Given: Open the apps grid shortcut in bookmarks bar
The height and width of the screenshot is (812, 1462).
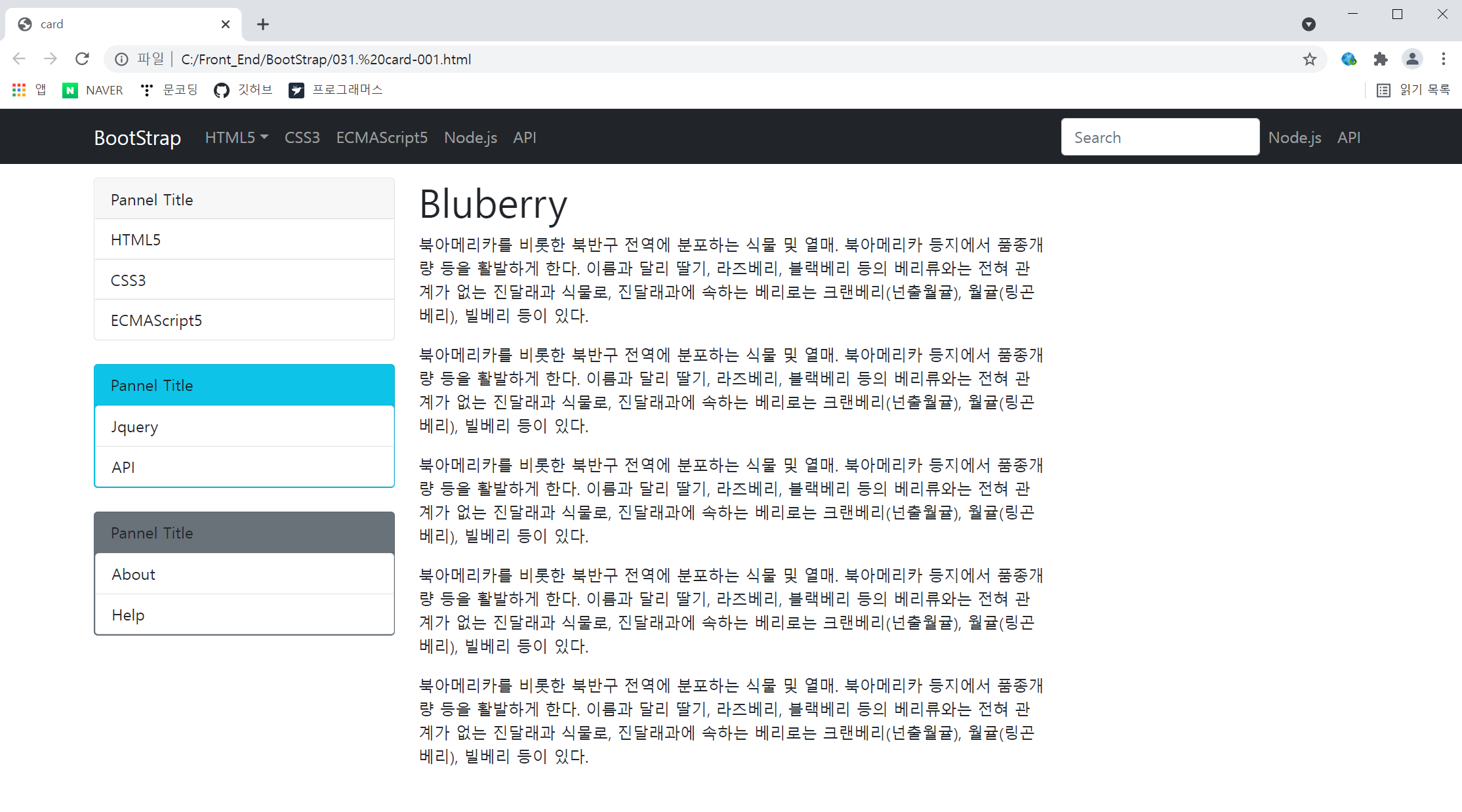Looking at the screenshot, I should 19,90.
